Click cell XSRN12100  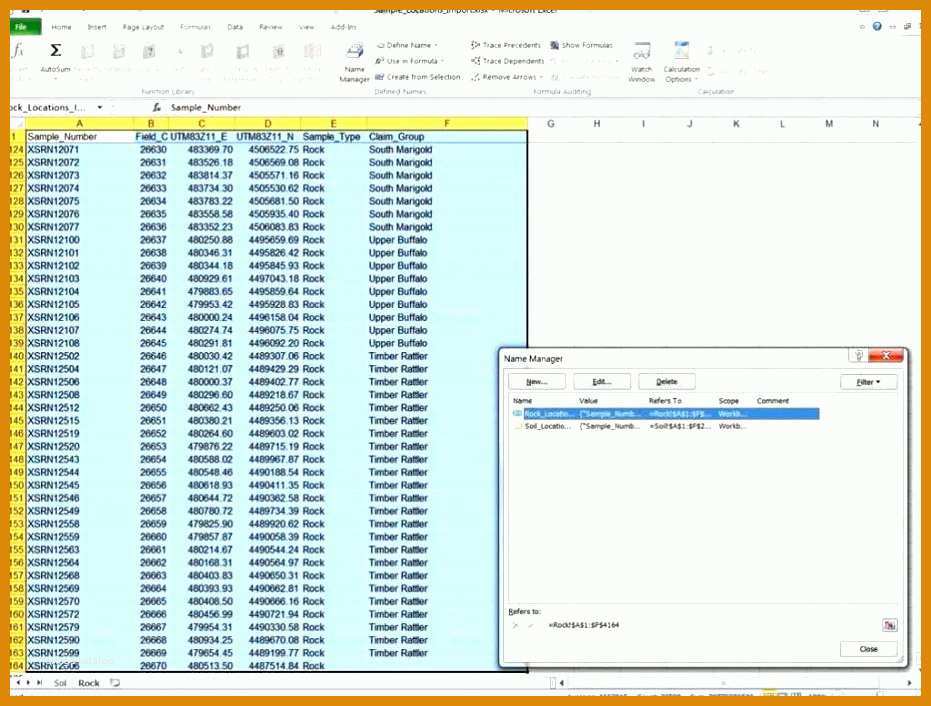pos(80,240)
